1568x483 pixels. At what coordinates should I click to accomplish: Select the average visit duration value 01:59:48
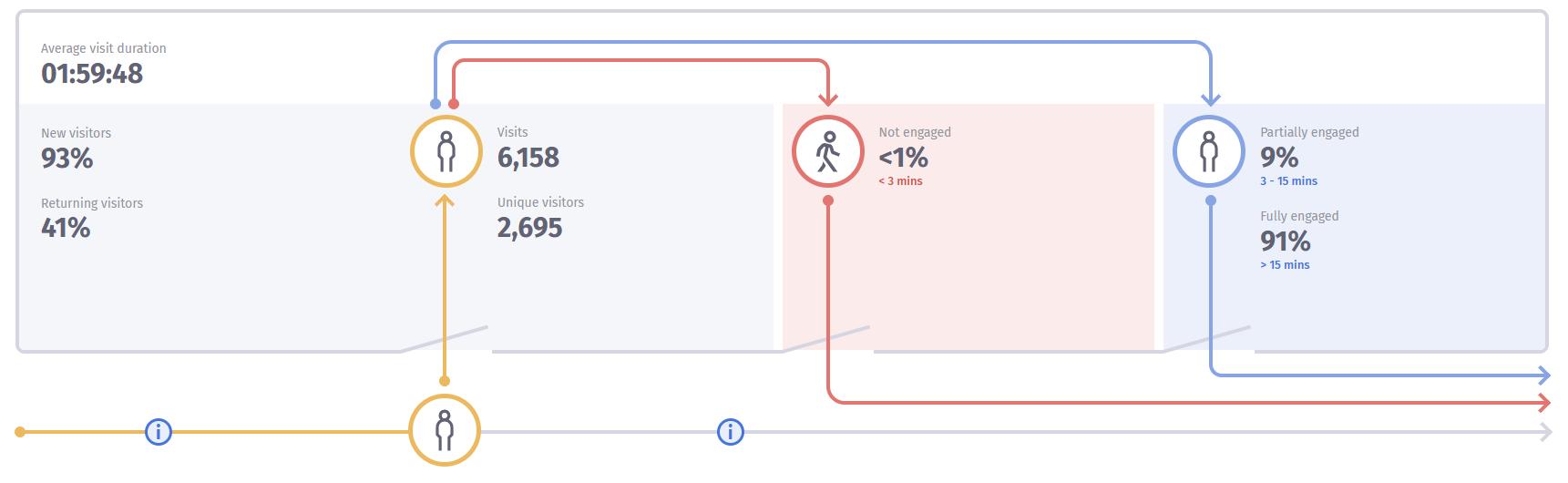click(x=92, y=74)
